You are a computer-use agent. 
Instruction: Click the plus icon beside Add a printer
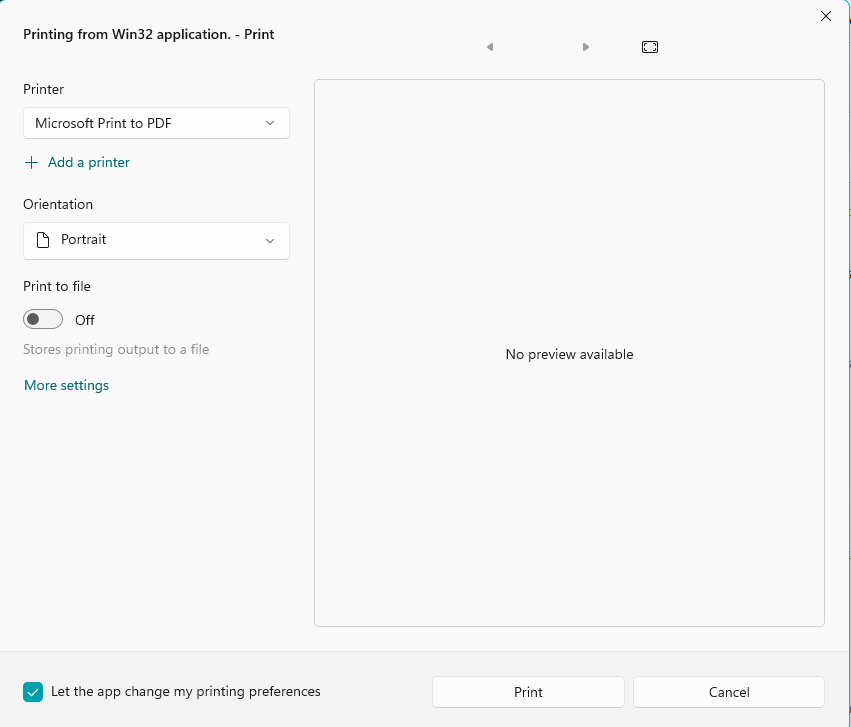[31, 162]
